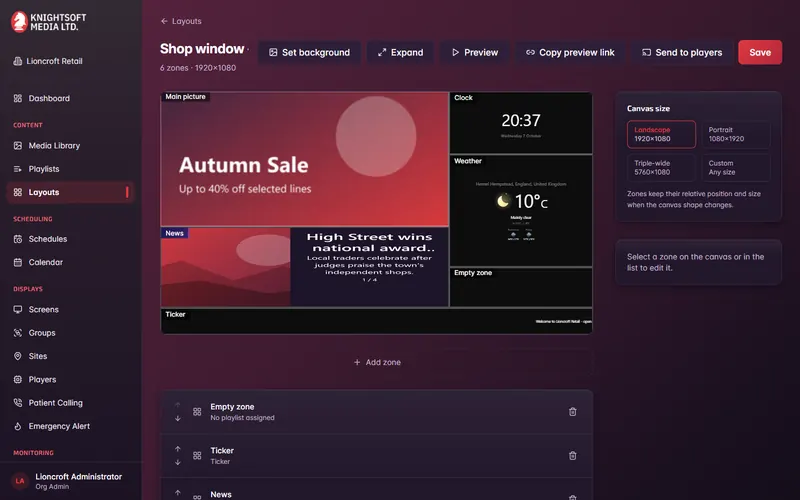Open Emergency Alert page
Screen dimensions: 800x500
click(x=59, y=426)
